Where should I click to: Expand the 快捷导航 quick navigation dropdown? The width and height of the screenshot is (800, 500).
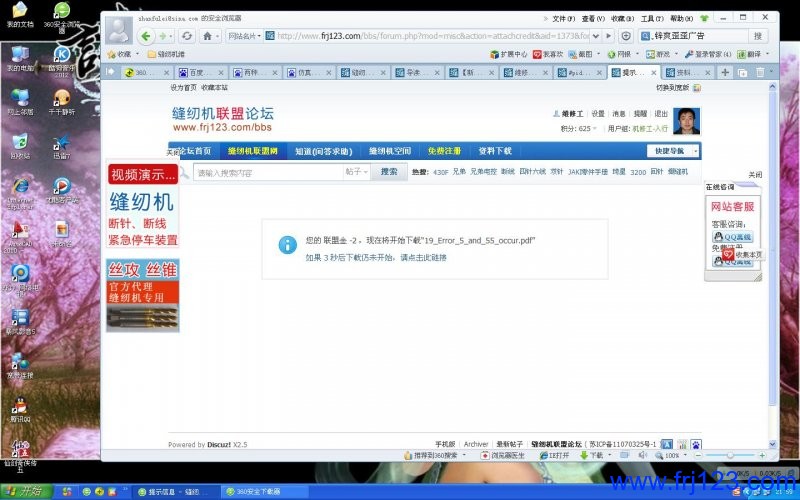tap(672, 151)
